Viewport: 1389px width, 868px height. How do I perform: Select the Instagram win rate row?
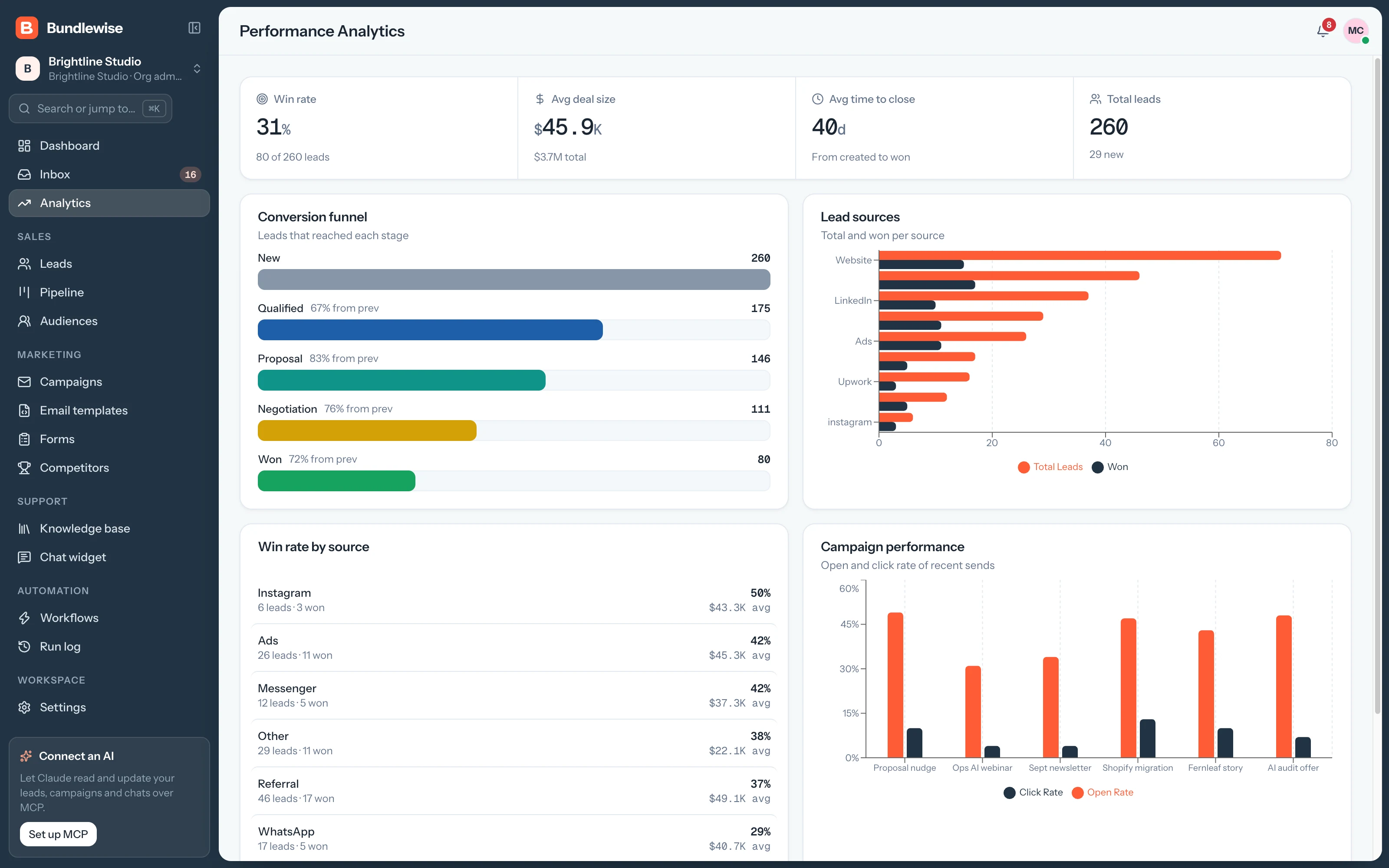tap(513, 600)
